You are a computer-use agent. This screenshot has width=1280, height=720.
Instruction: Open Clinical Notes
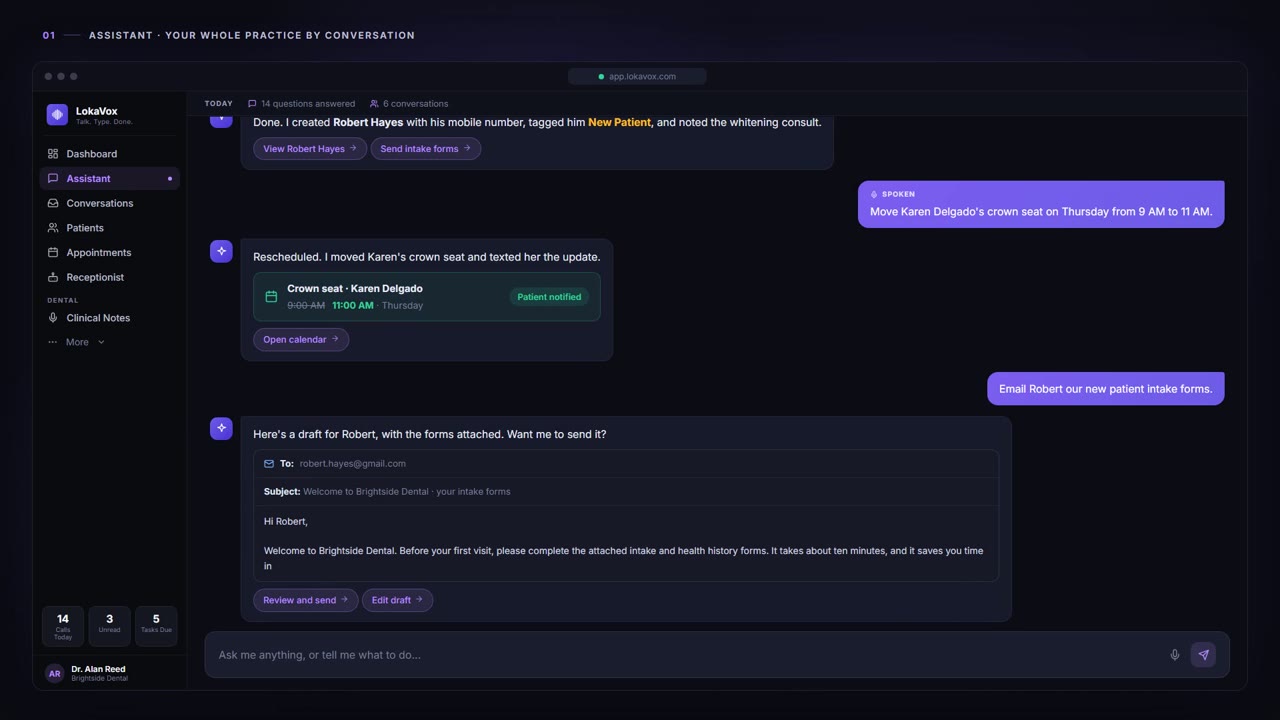pos(110,318)
